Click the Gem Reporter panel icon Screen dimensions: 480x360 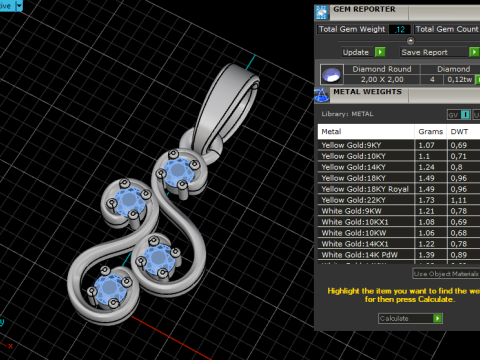[x=322, y=12]
